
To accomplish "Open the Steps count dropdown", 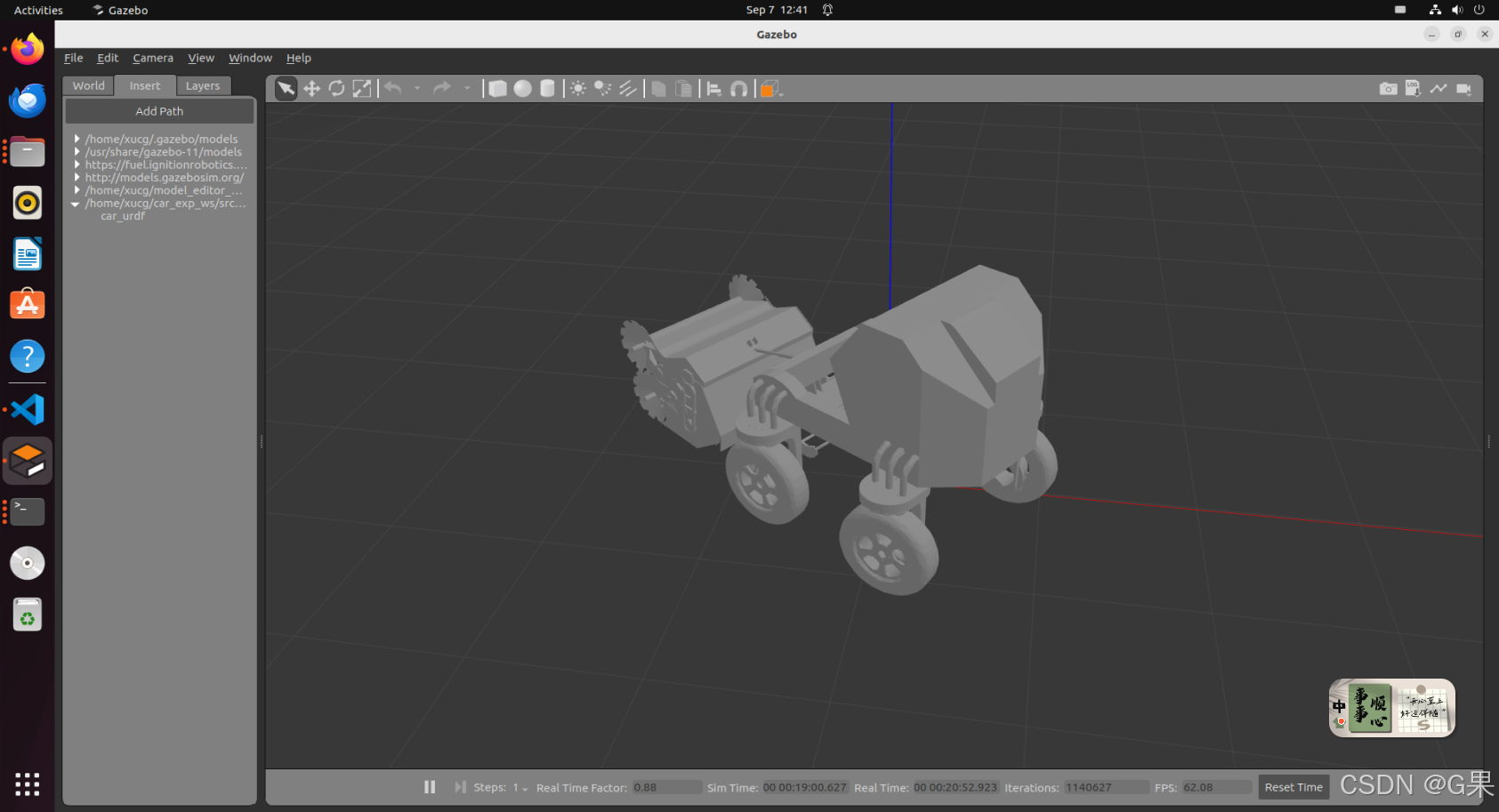I will [520, 788].
